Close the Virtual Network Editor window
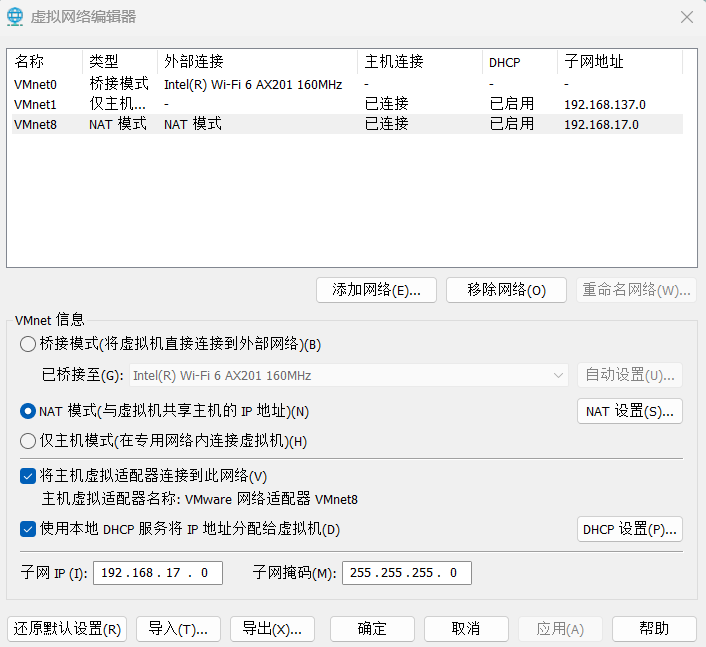The height and width of the screenshot is (647, 706). 686,16
